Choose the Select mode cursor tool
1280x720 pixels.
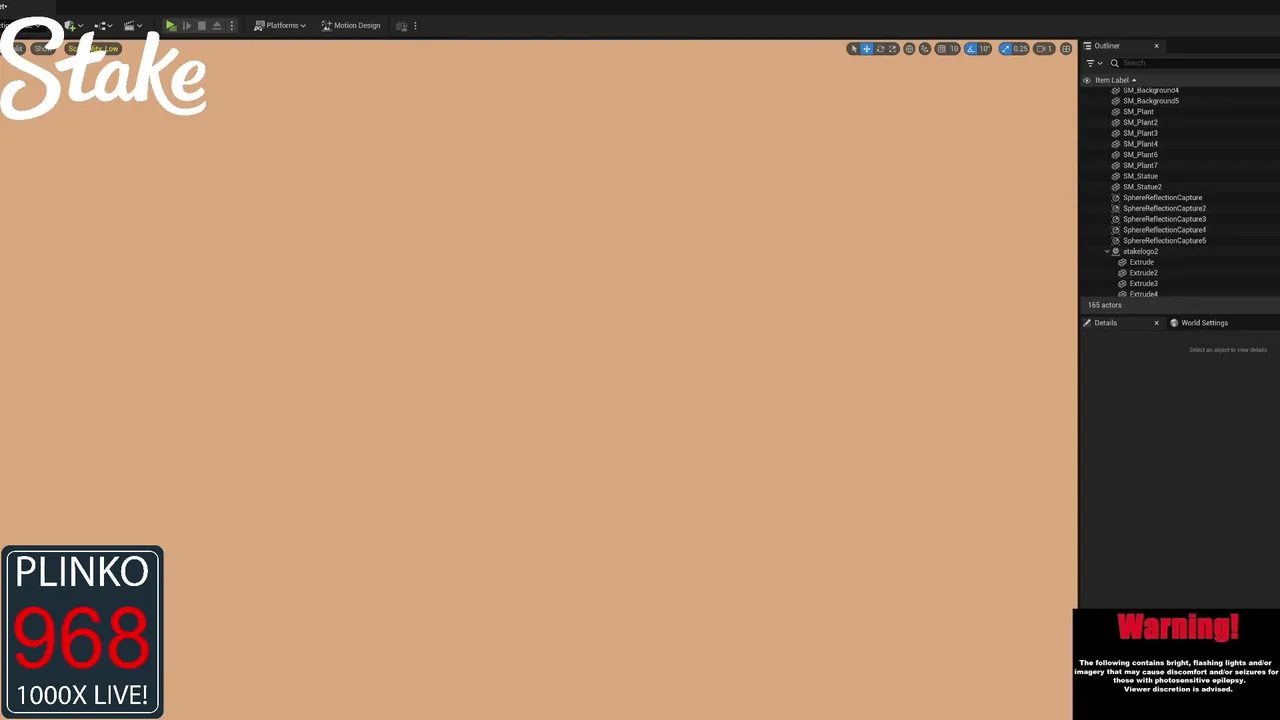[x=853, y=49]
